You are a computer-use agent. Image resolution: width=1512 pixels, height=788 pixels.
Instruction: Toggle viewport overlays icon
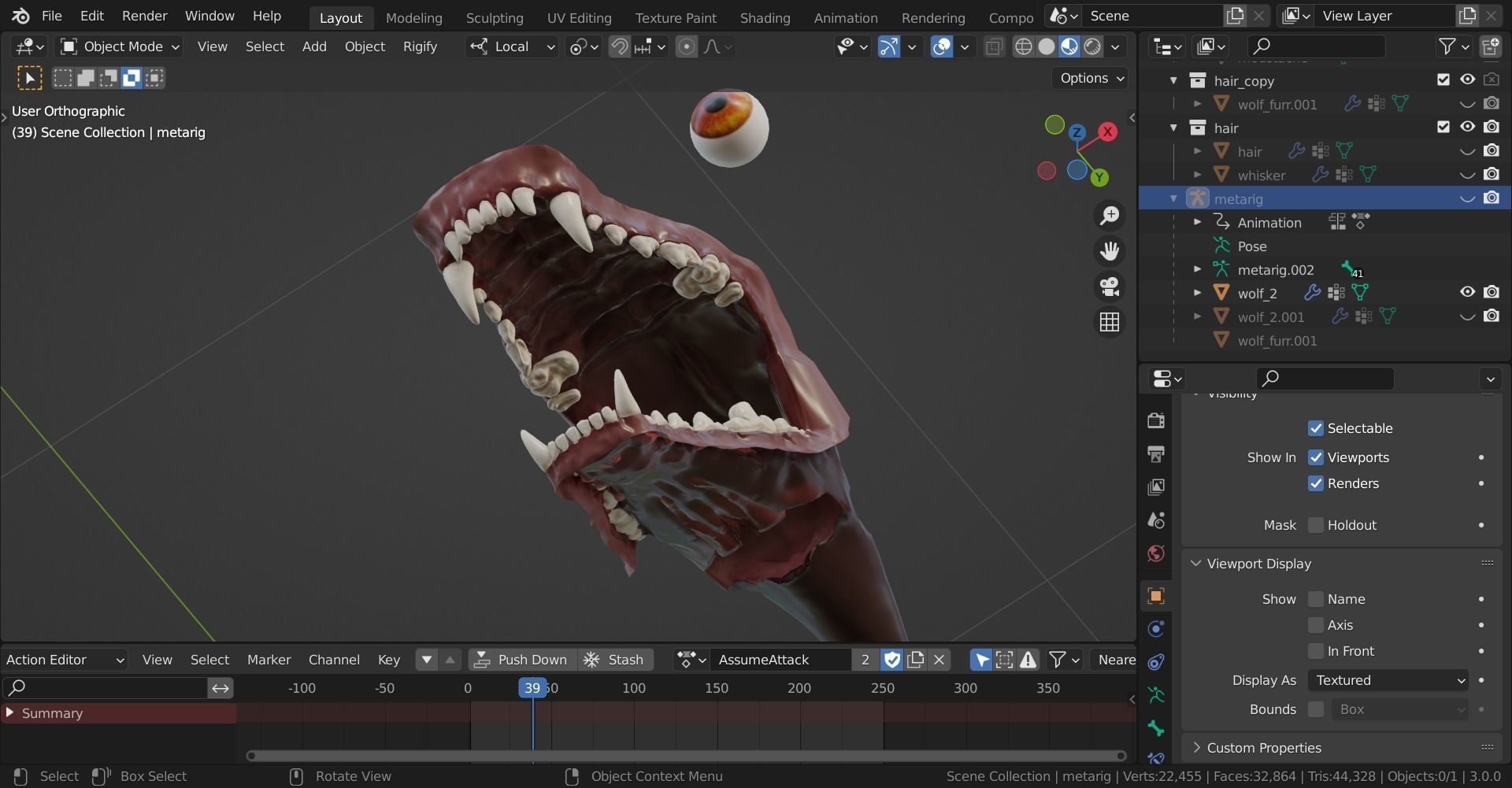pyautogui.click(x=942, y=47)
